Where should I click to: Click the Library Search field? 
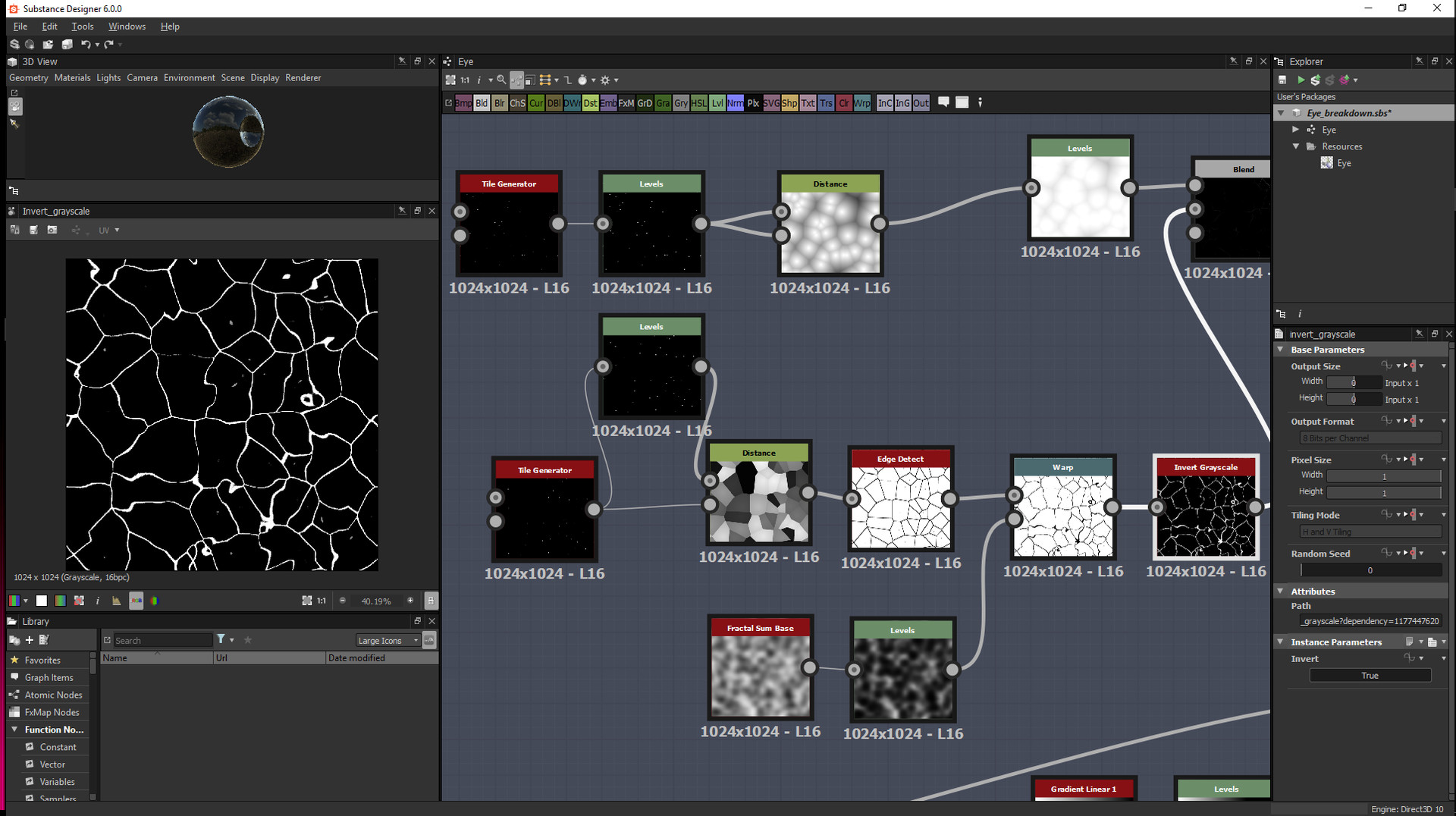(x=163, y=641)
